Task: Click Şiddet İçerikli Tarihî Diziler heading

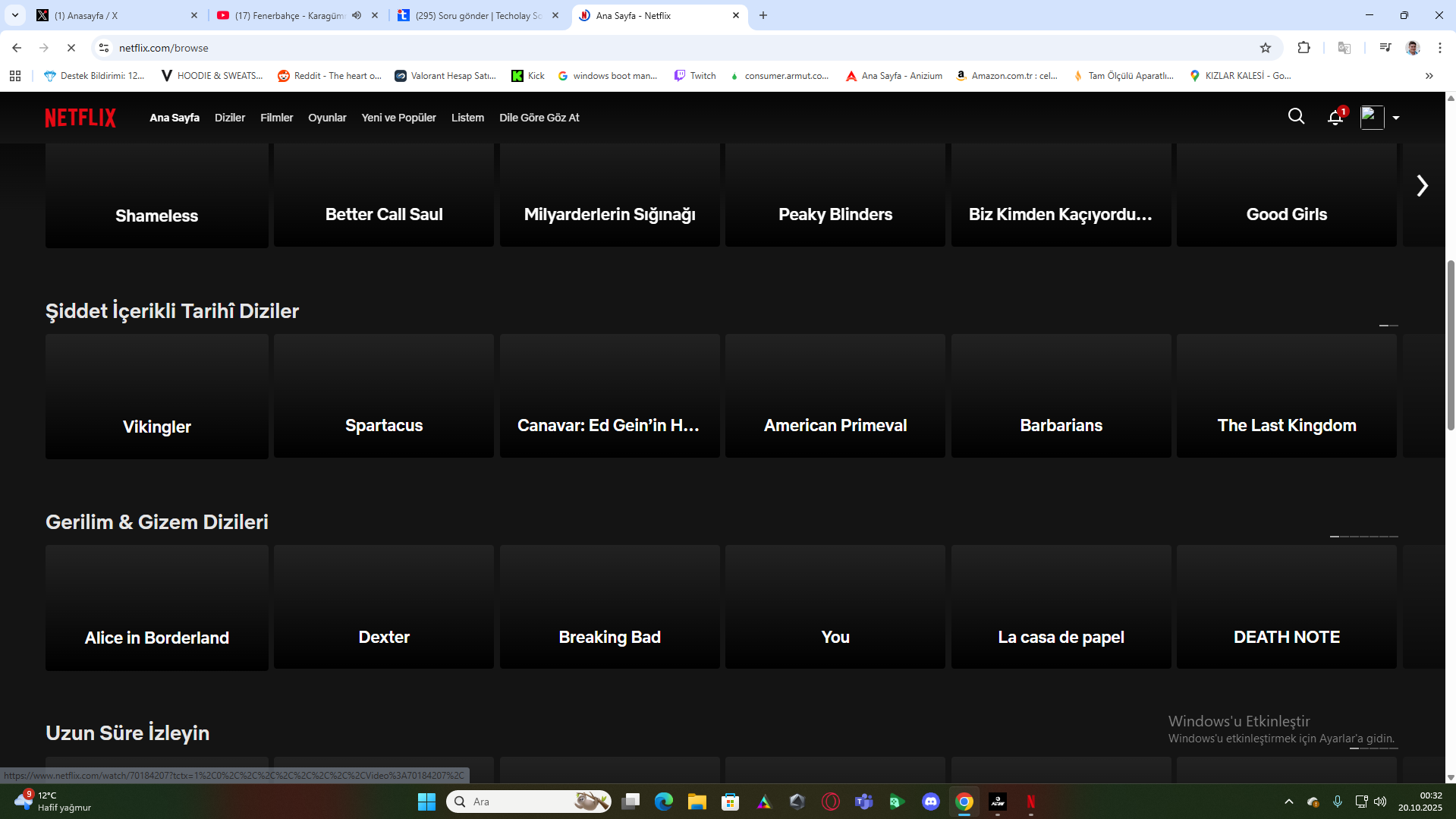Action: pyautogui.click(x=172, y=311)
